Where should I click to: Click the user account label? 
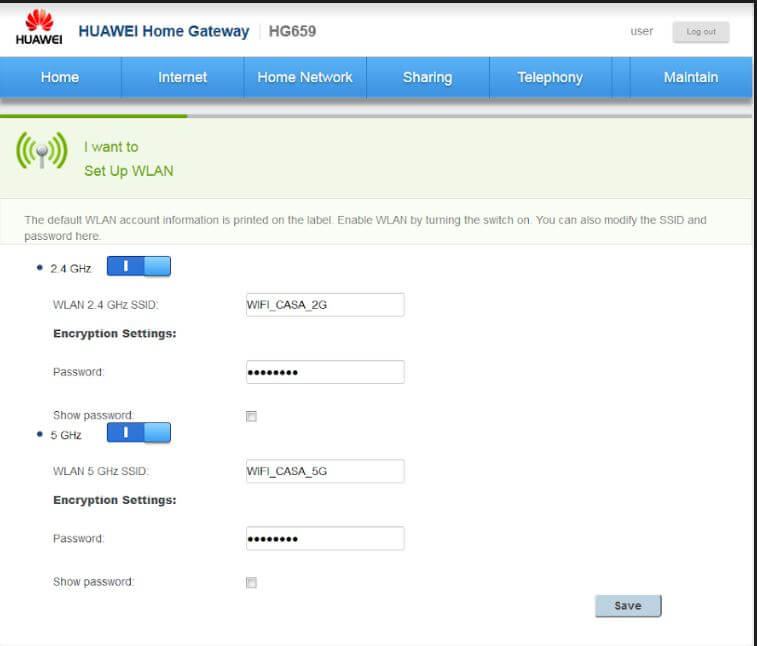coord(641,31)
